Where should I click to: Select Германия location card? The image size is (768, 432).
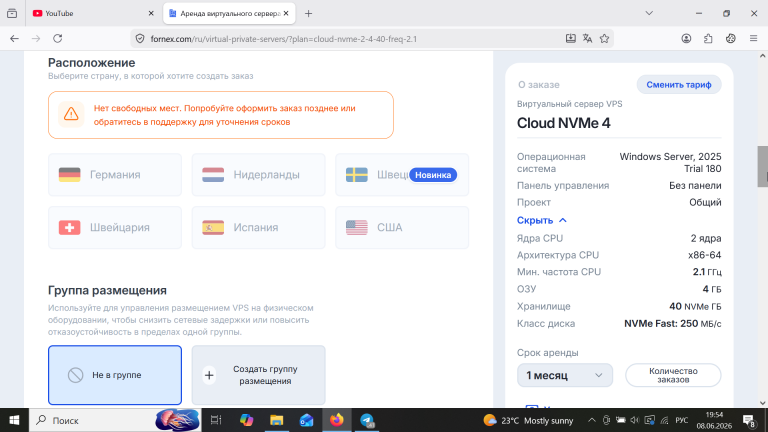pos(115,175)
